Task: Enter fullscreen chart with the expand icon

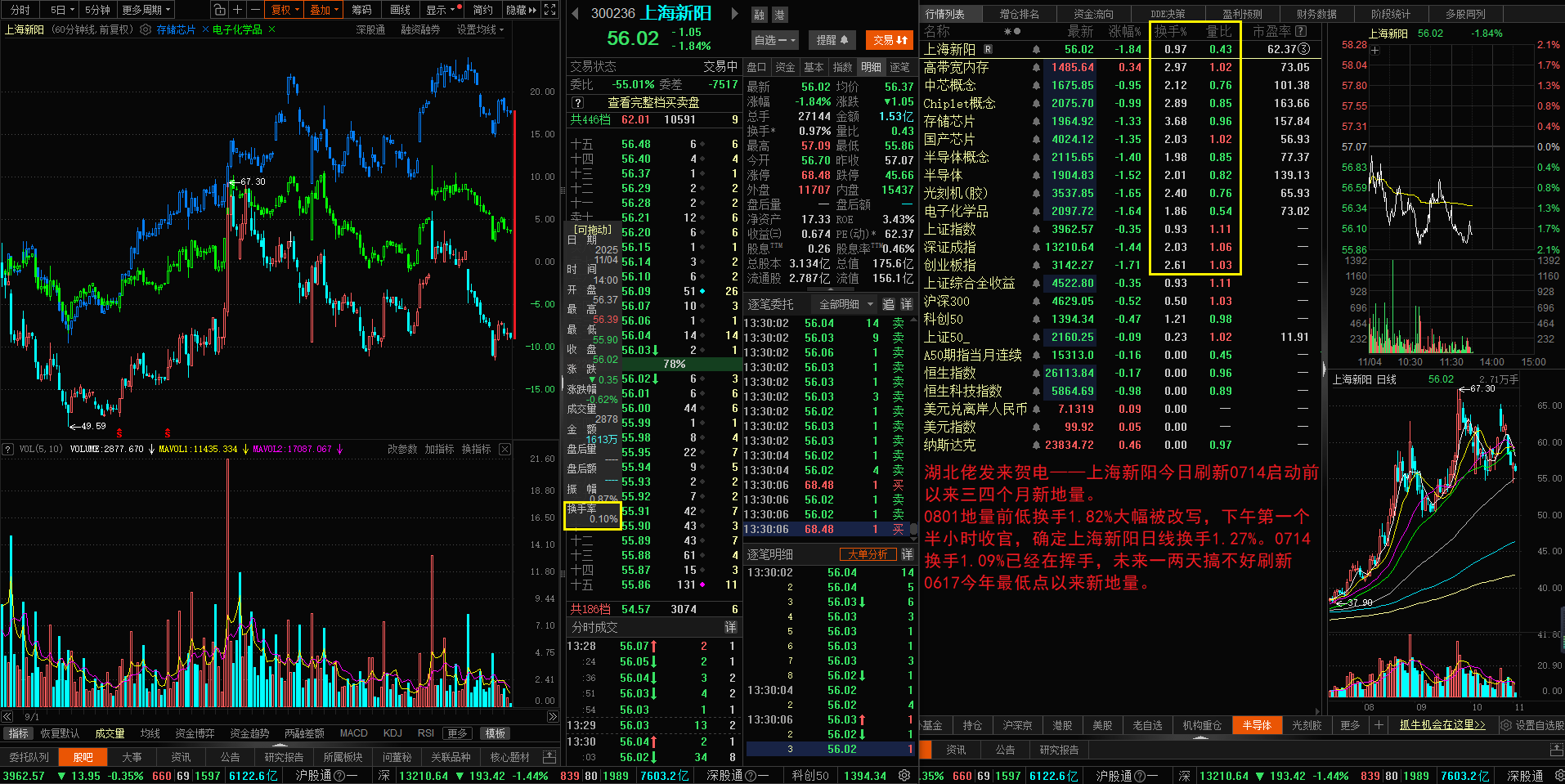Action: point(550,10)
